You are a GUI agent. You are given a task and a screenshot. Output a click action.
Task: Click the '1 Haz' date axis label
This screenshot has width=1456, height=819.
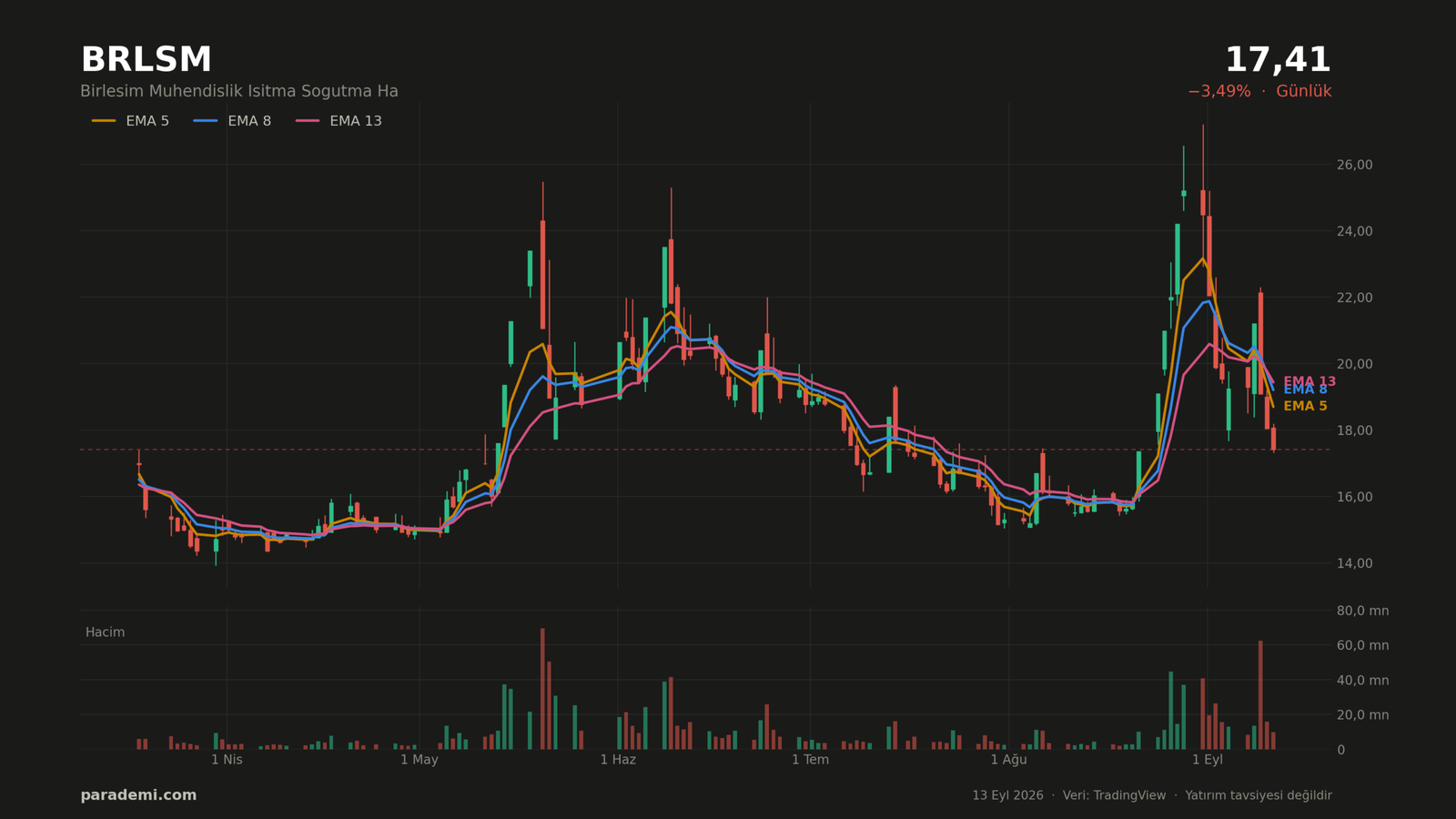pyautogui.click(x=618, y=760)
